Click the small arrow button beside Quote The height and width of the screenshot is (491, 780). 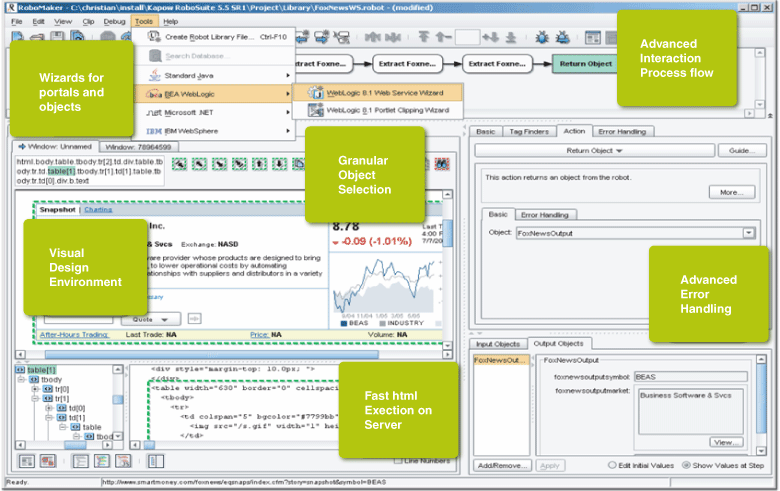195,318
